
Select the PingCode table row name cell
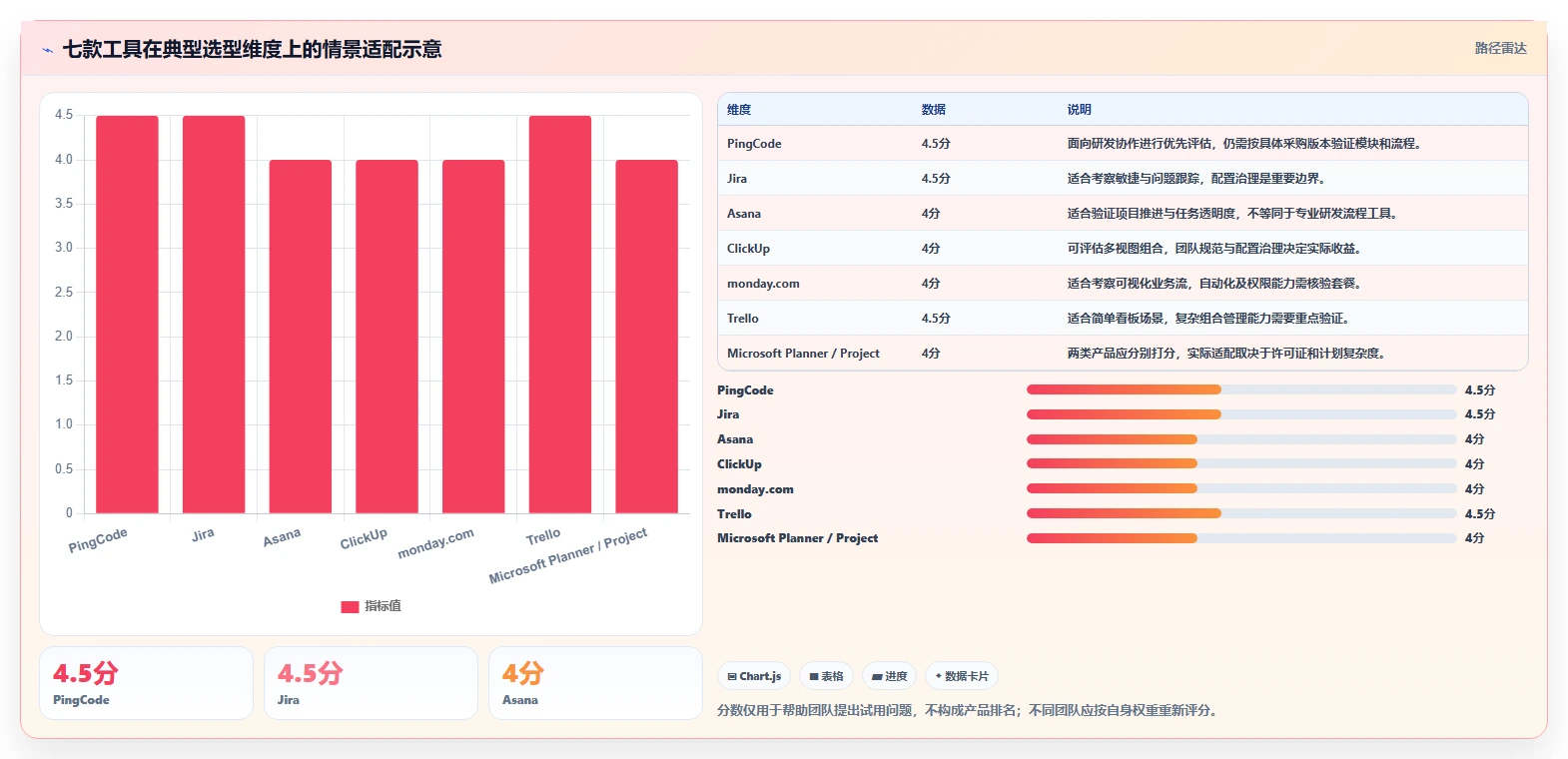click(754, 144)
